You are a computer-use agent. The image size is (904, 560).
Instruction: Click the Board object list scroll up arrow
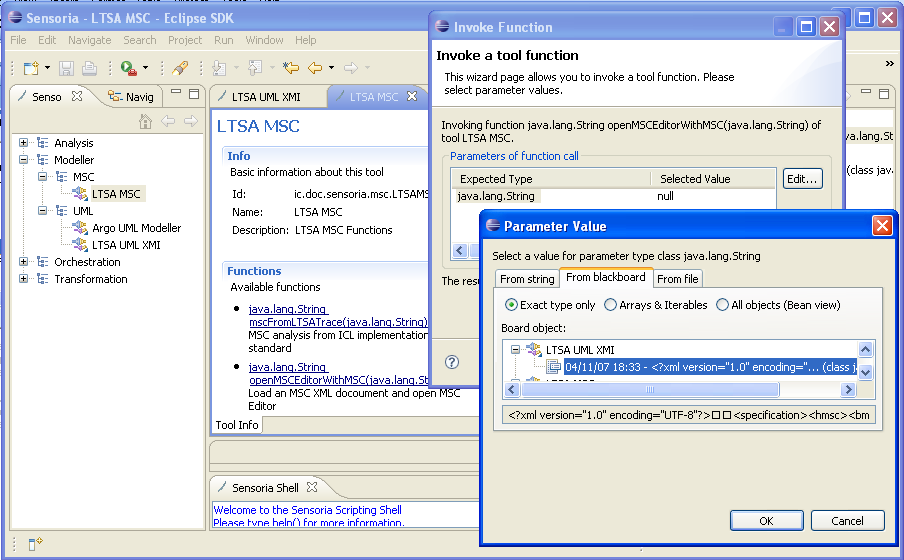click(865, 349)
